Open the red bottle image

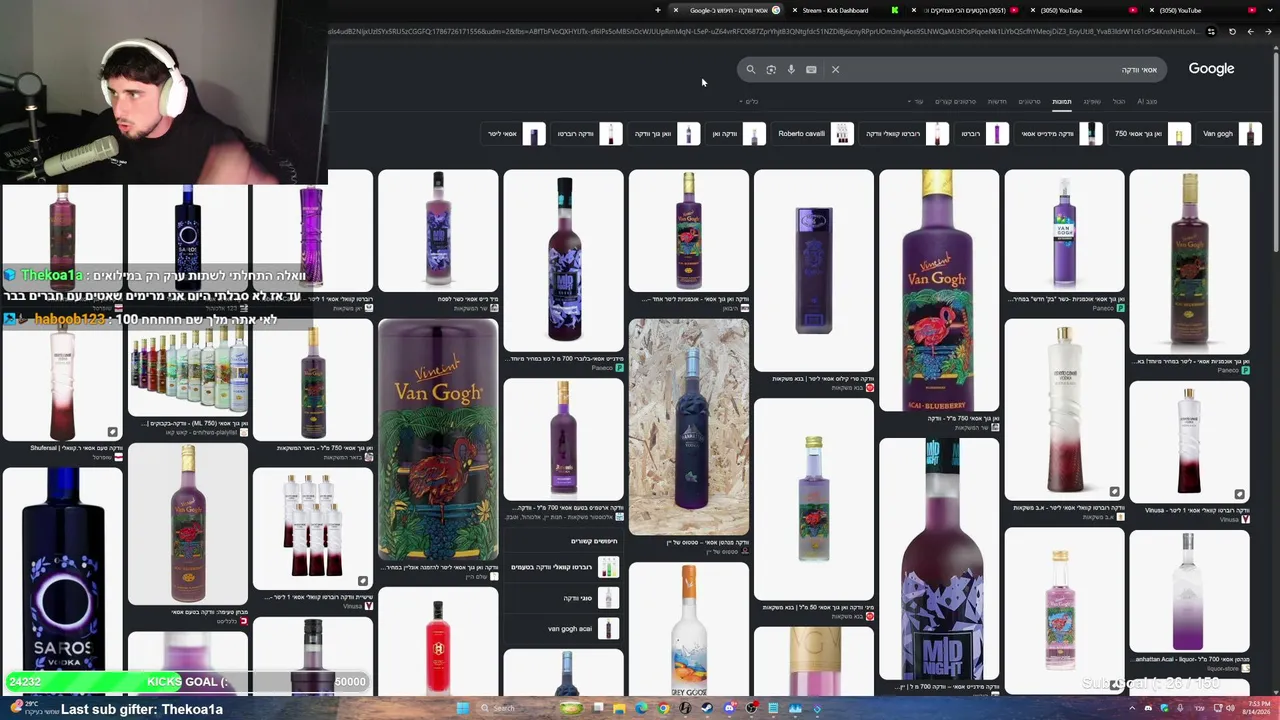coord(438,641)
